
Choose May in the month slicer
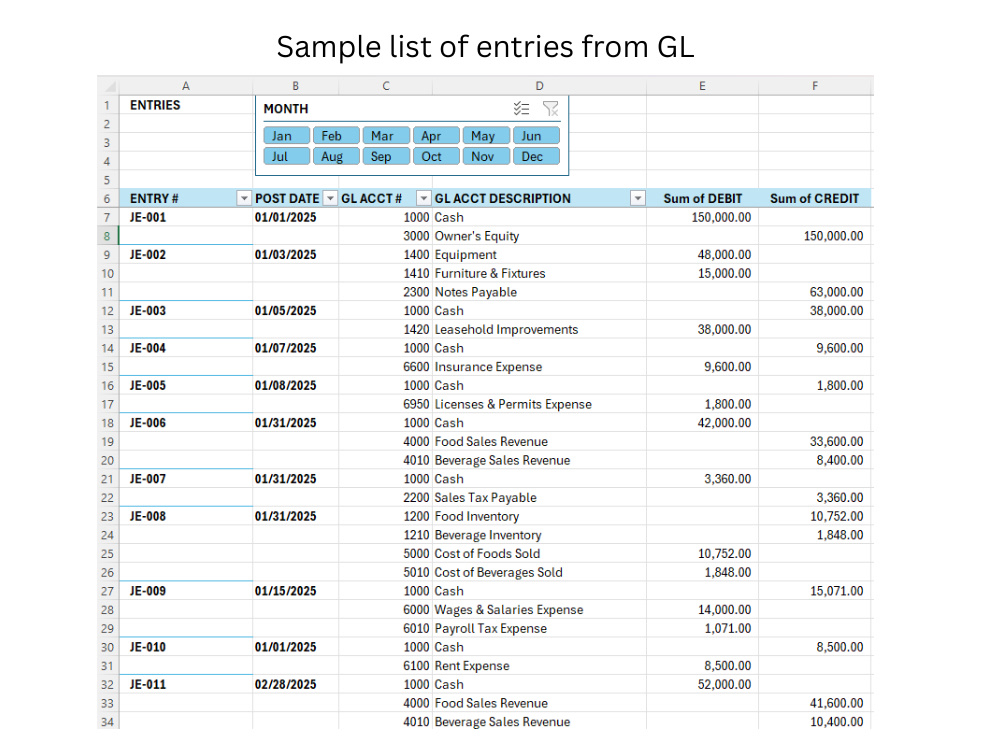click(486, 136)
